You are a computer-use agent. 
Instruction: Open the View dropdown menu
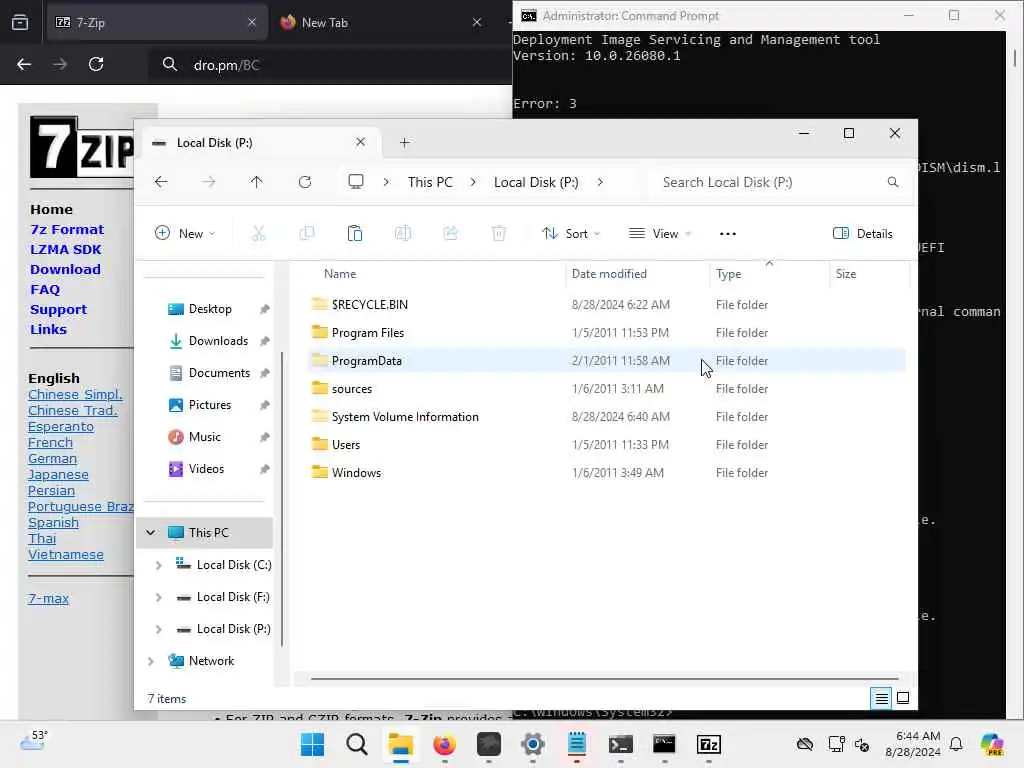pos(660,233)
